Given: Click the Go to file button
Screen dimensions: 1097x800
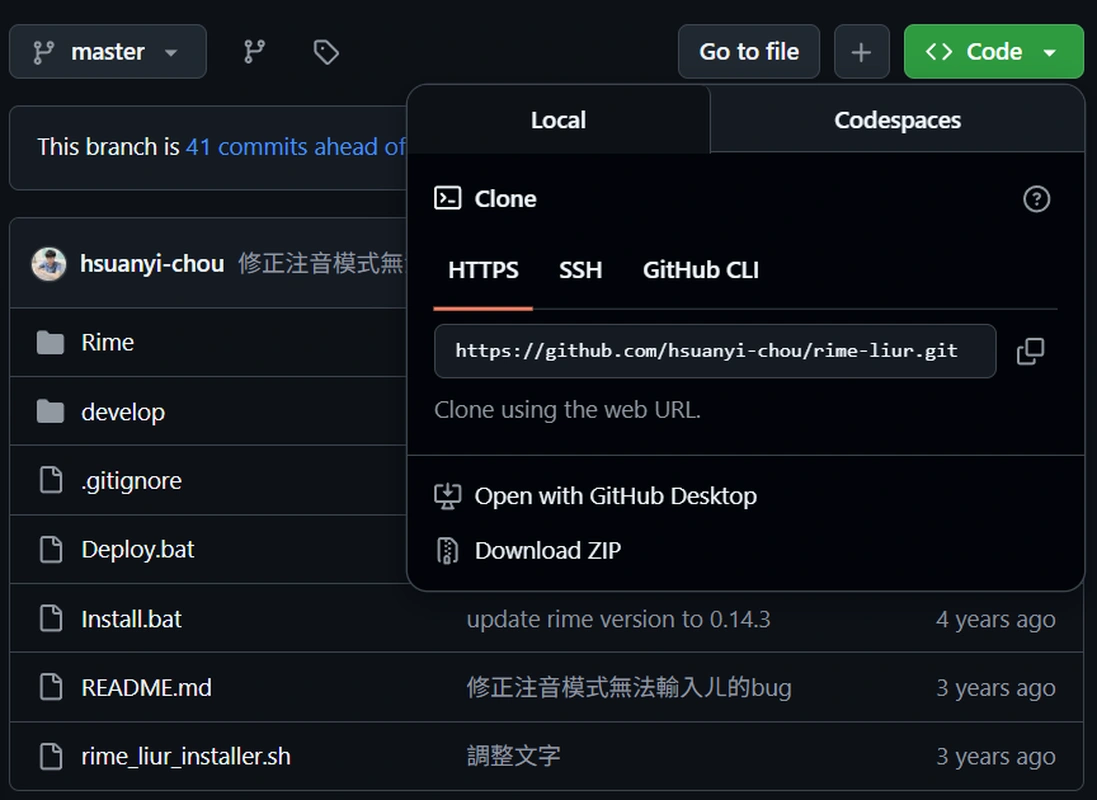Looking at the screenshot, I should coord(748,52).
